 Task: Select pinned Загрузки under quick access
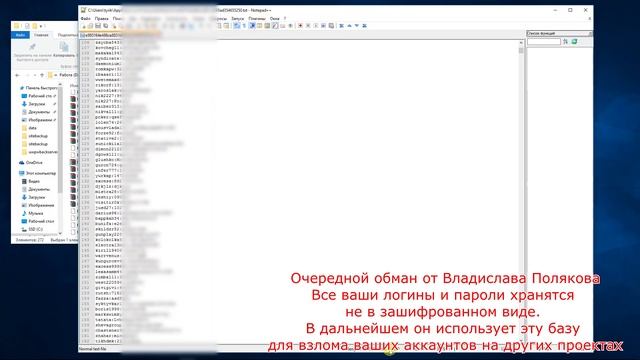click(x=38, y=104)
